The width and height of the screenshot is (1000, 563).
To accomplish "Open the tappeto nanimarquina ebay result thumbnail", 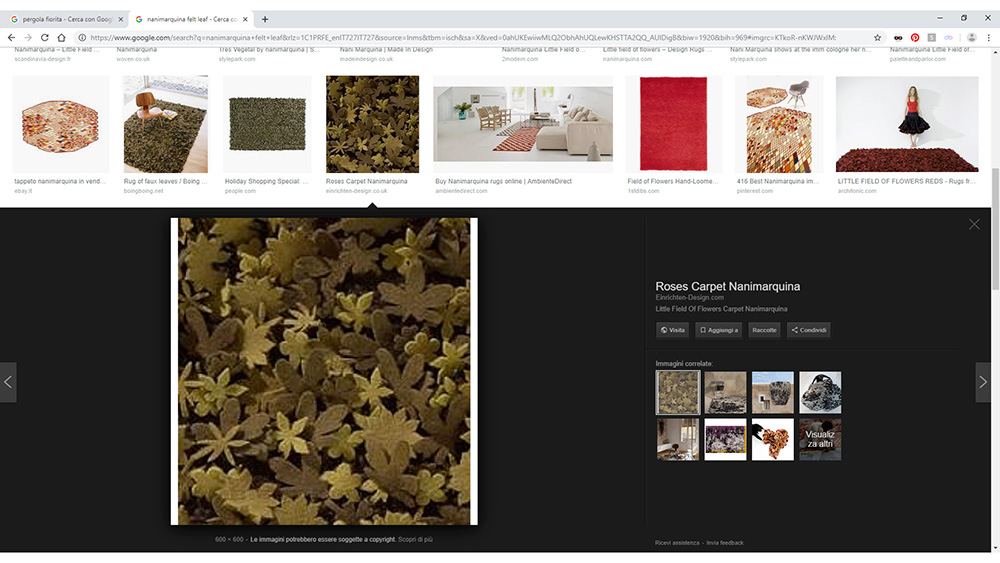I will (x=61, y=124).
